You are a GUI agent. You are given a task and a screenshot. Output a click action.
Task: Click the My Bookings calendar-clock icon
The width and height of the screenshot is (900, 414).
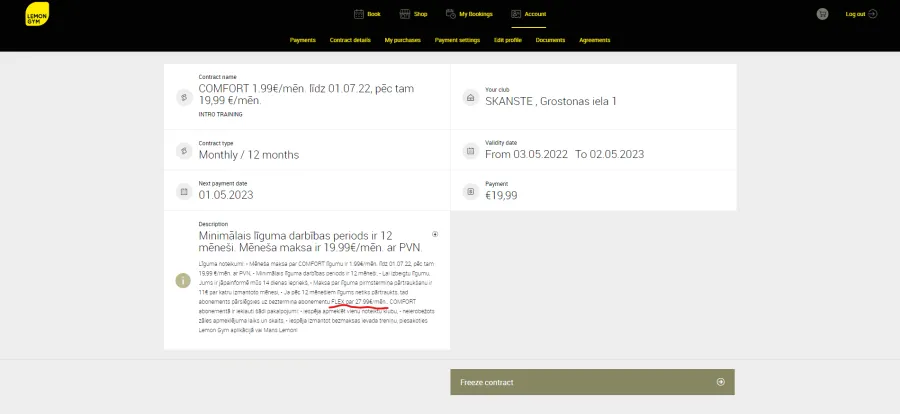[451, 14]
